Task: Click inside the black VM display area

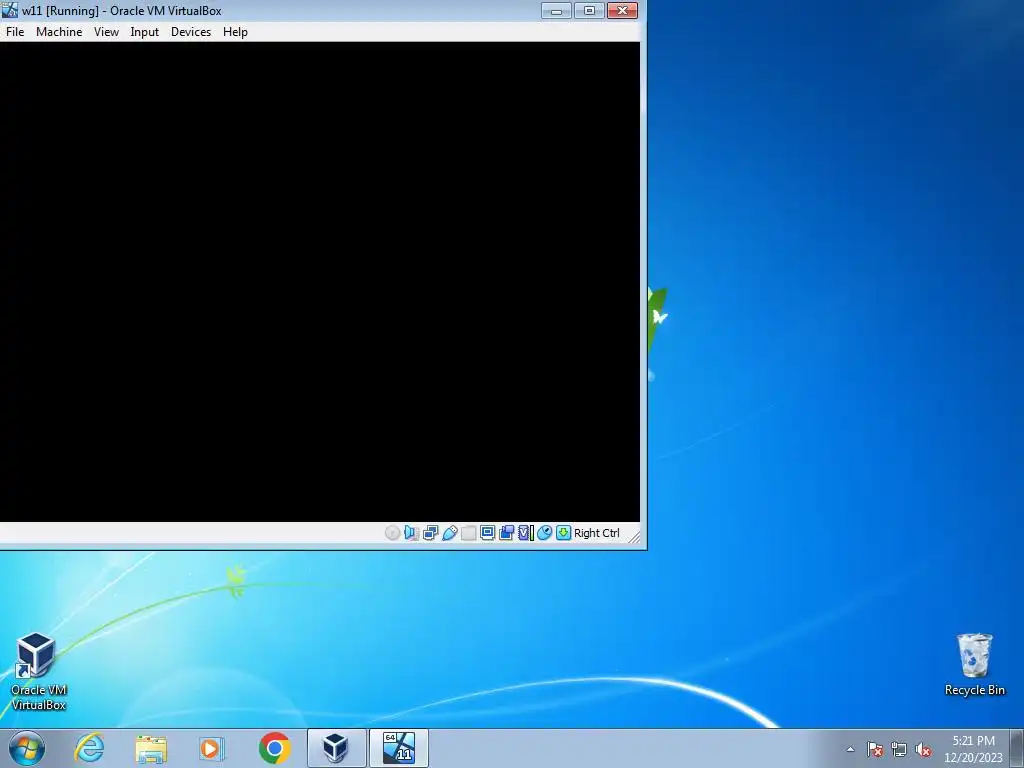Action: pyautogui.click(x=320, y=281)
